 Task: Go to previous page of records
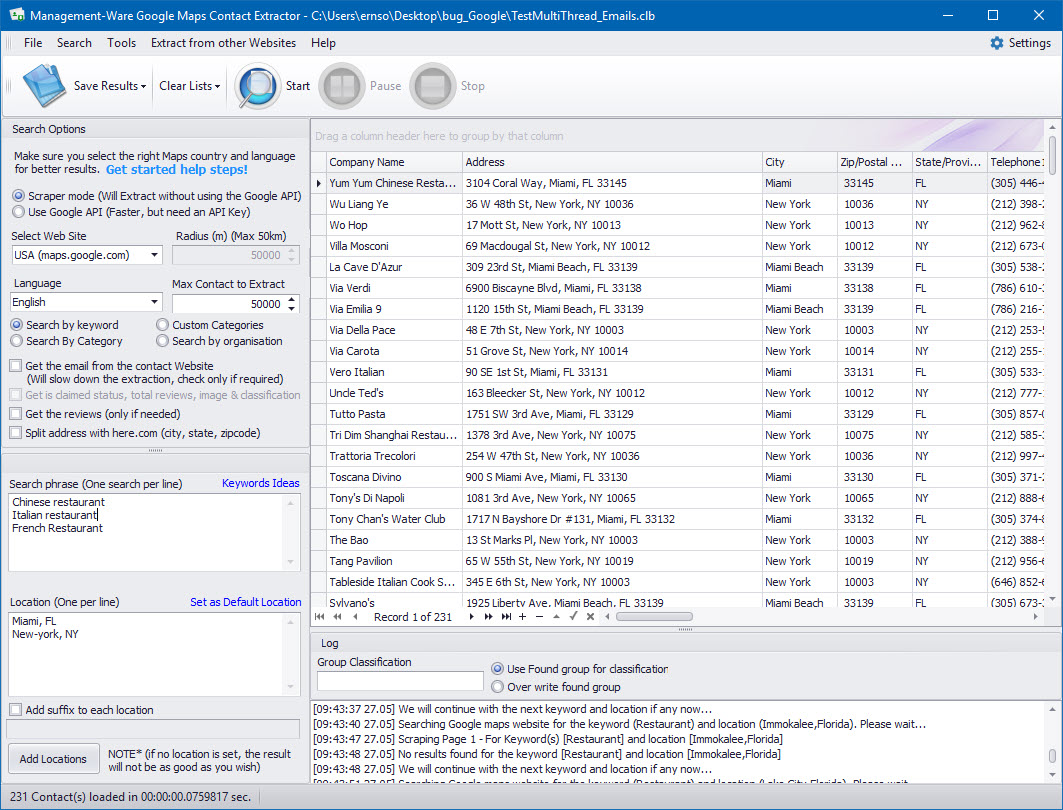tap(338, 617)
